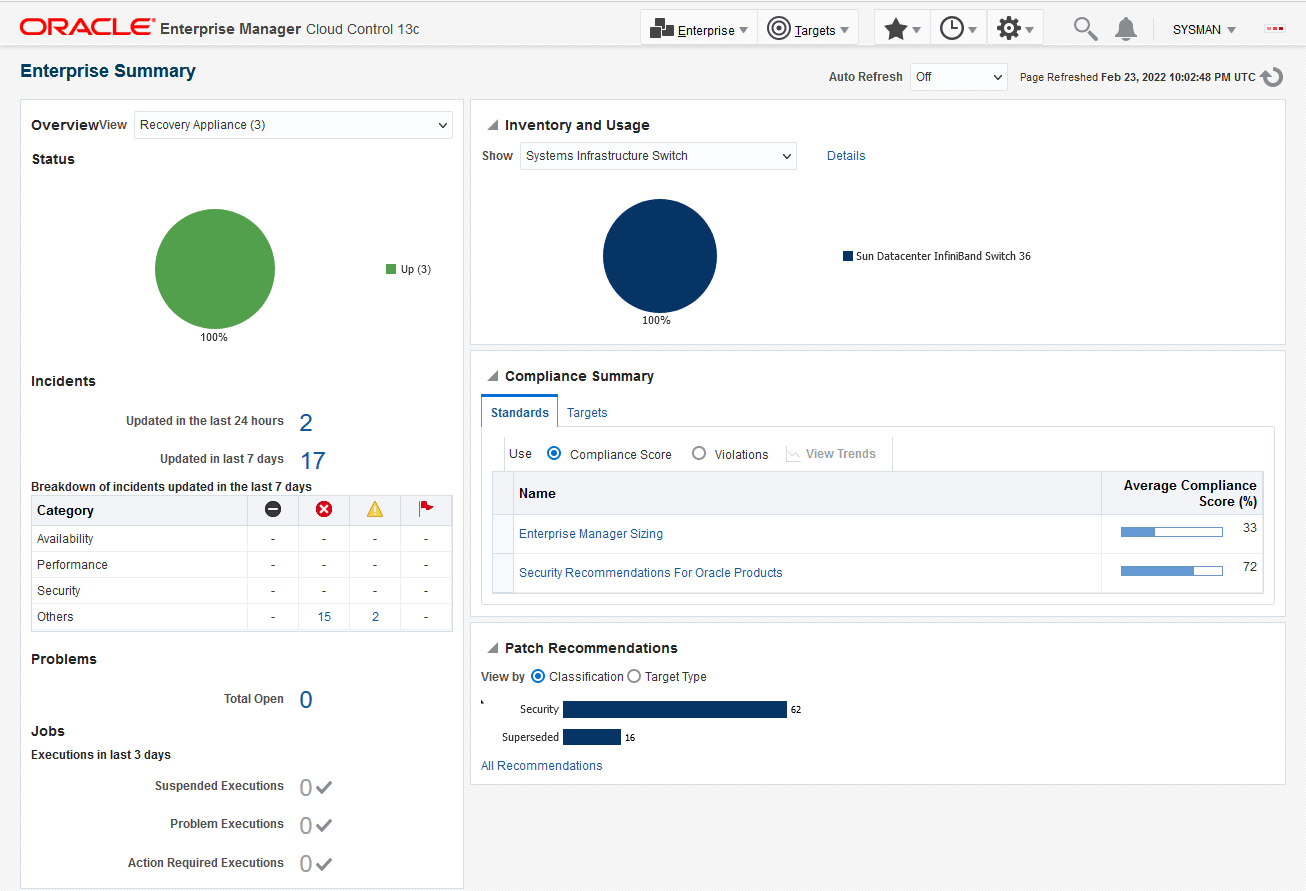
Task: Click the All Recommendations link
Action: coord(541,766)
